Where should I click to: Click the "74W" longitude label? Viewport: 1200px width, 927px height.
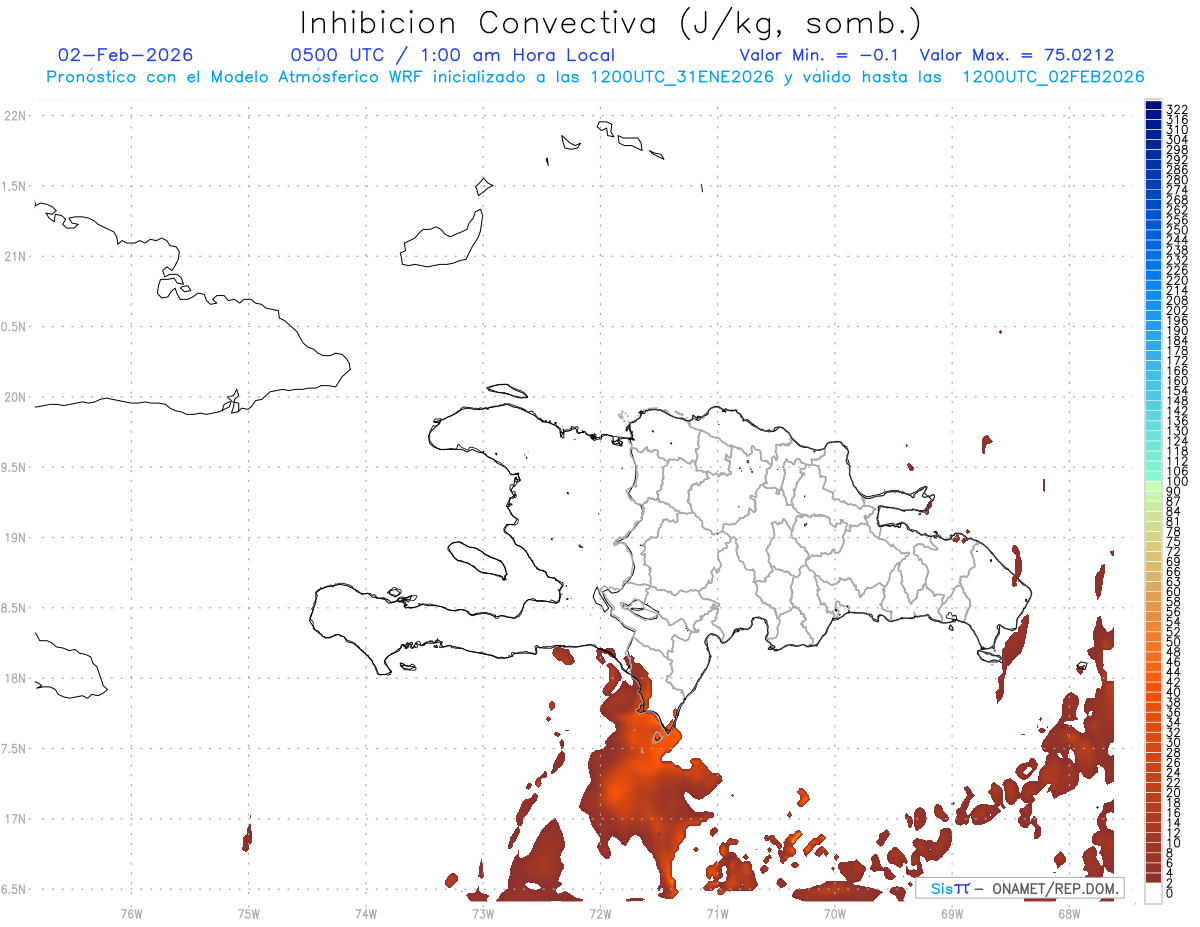(366, 912)
